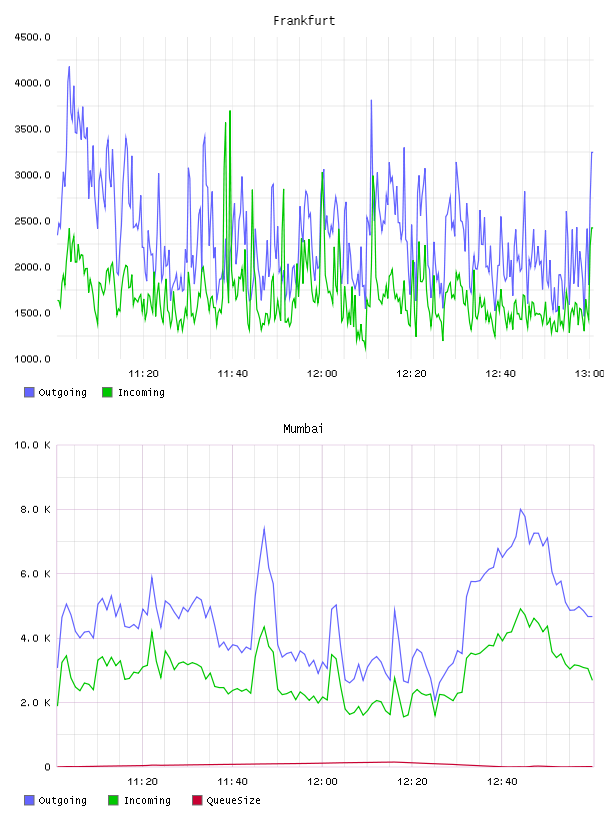608x816 pixels.
Task: Click the 0 y-axis label in Mumbai chart
Action: tap(47, 767)
